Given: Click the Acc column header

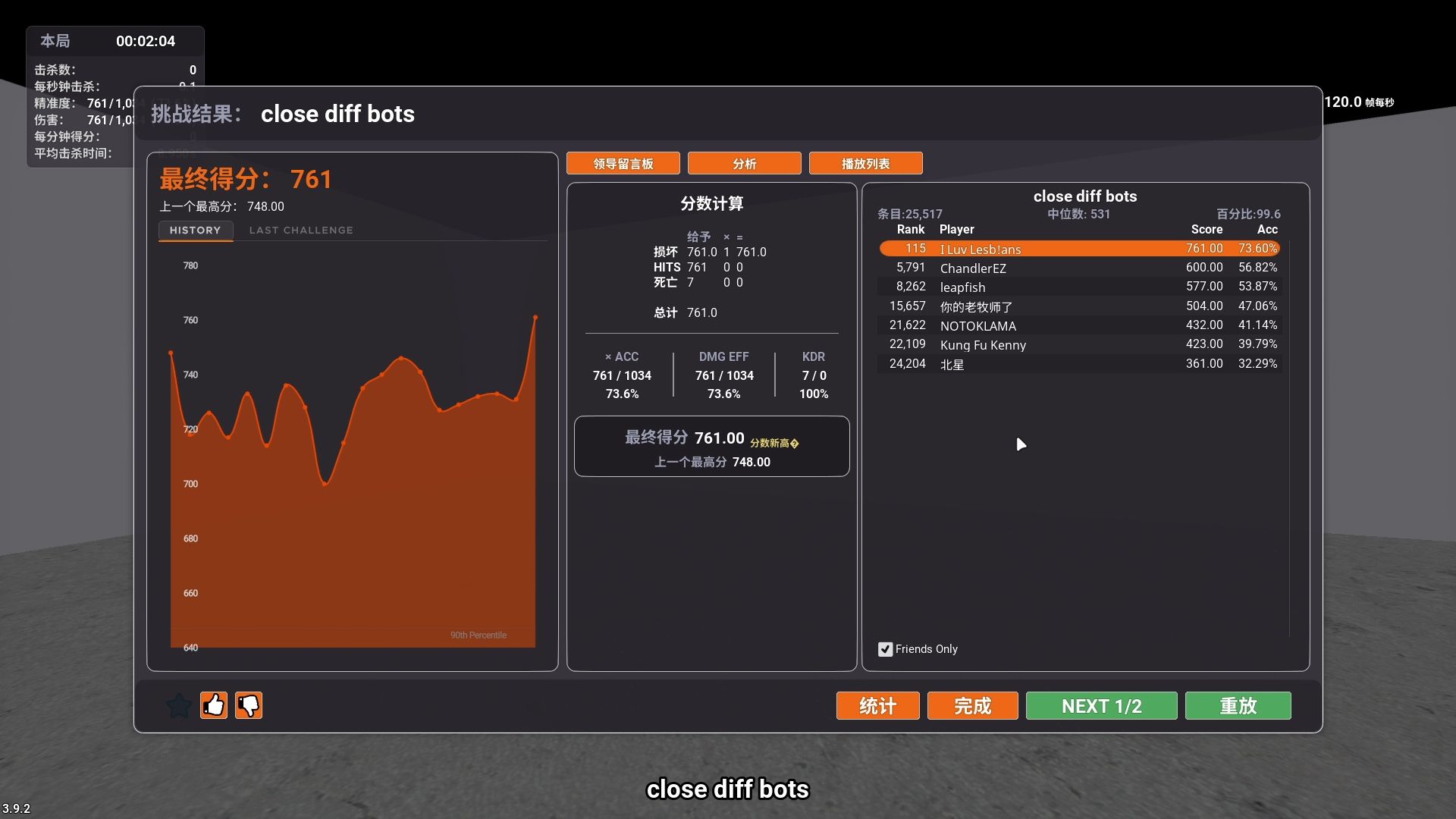Looking at the screenshot, I should coord(1267,229).
